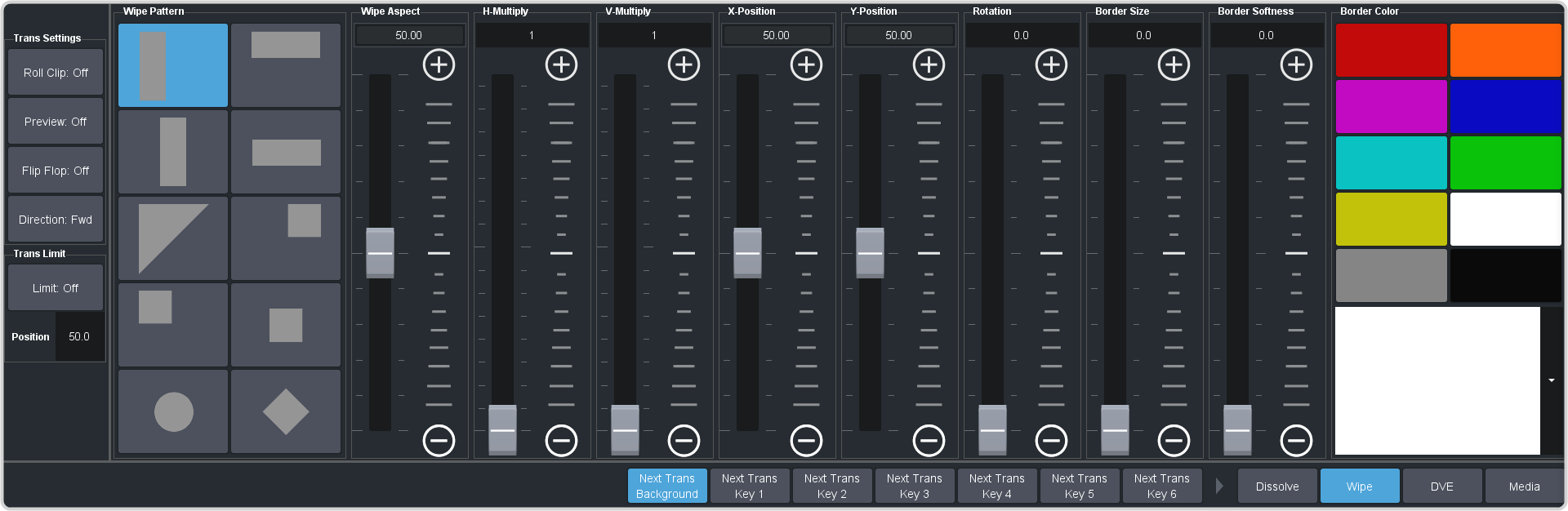Screen dimensions: 1568x511
Task: Select Next Trans Key 5
Action: pyautogui.click(x=1080, y=486)
